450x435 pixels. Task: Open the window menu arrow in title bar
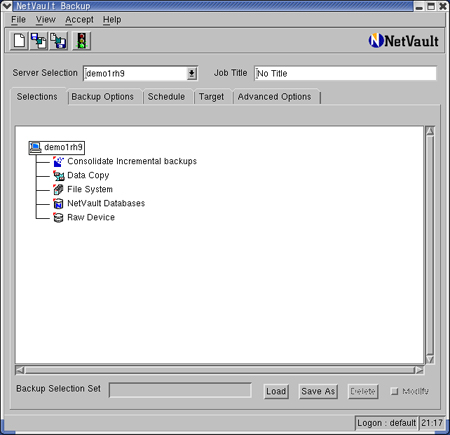pos(7,6)
